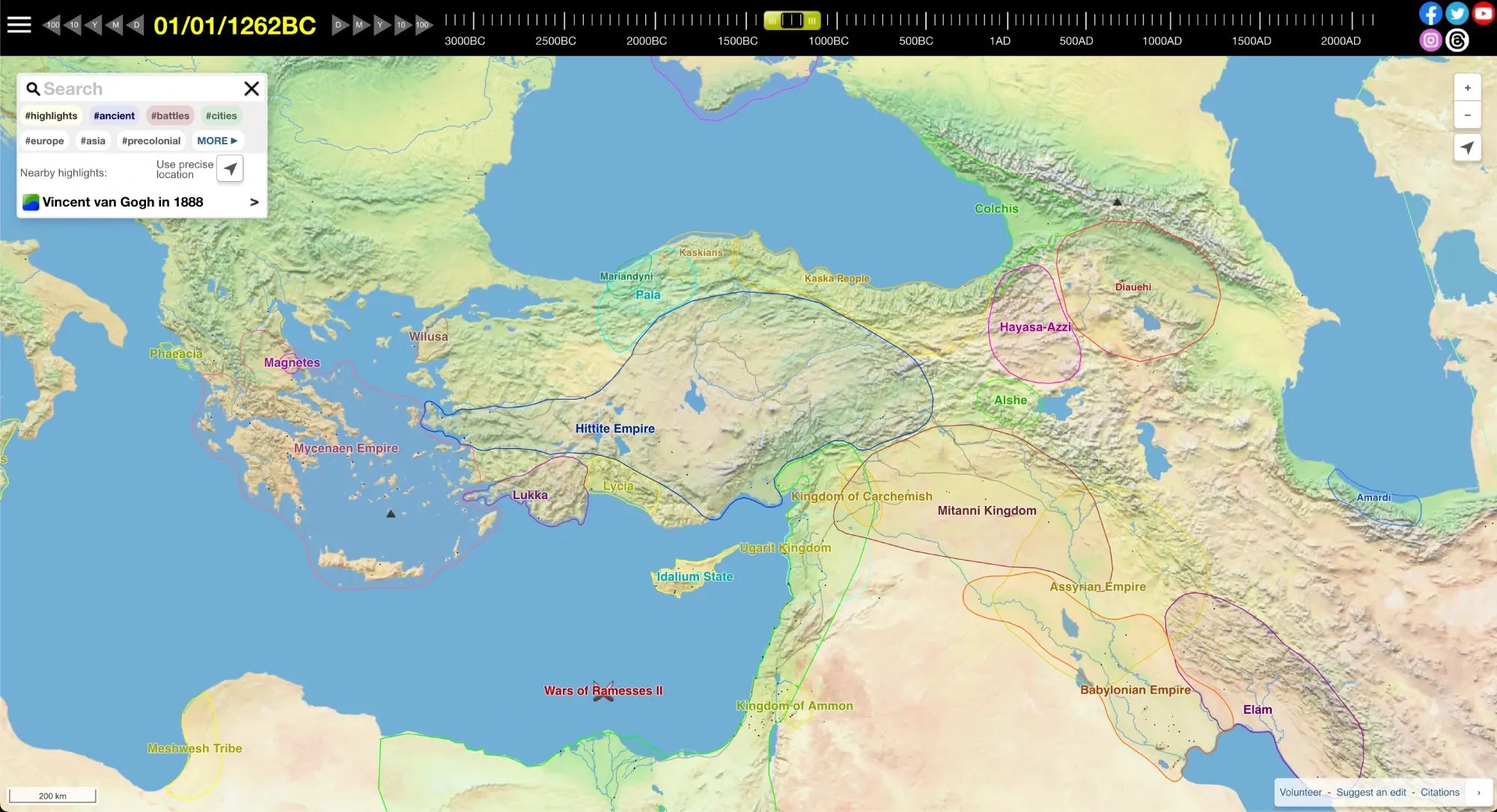This screenshot has width=1497, height=812.
Task: Select the Lukka map label
Action: [530, 495]
